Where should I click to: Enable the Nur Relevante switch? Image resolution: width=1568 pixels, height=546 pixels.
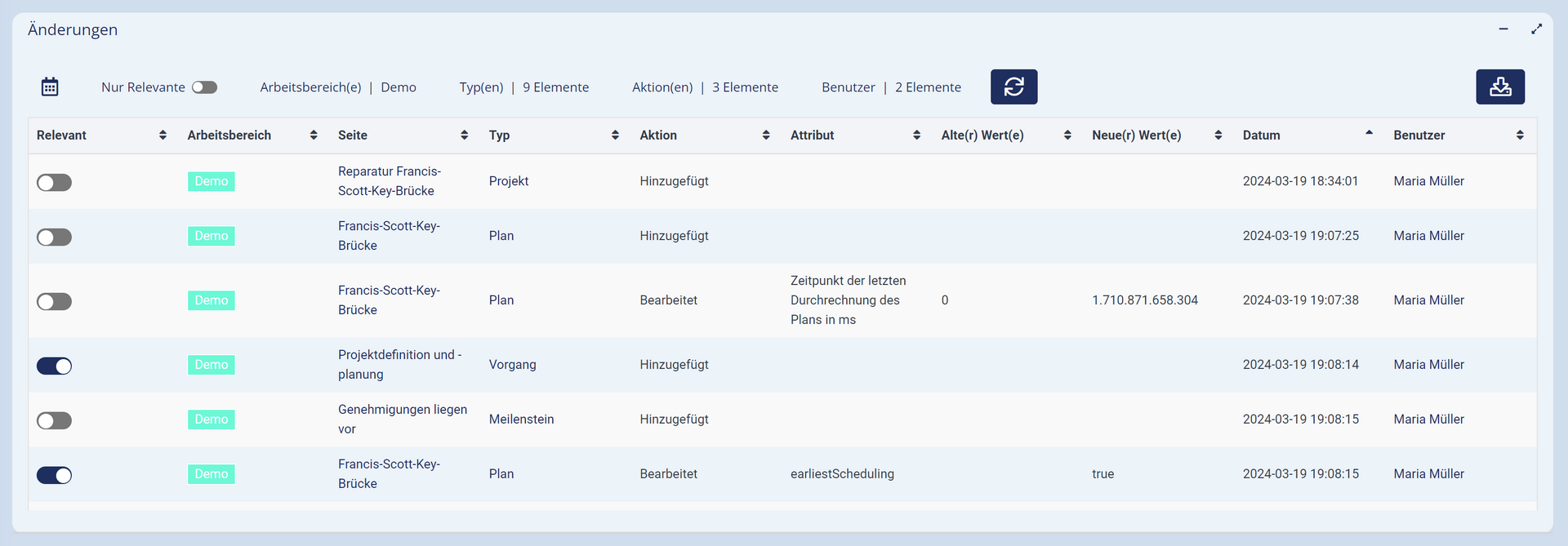204,87
